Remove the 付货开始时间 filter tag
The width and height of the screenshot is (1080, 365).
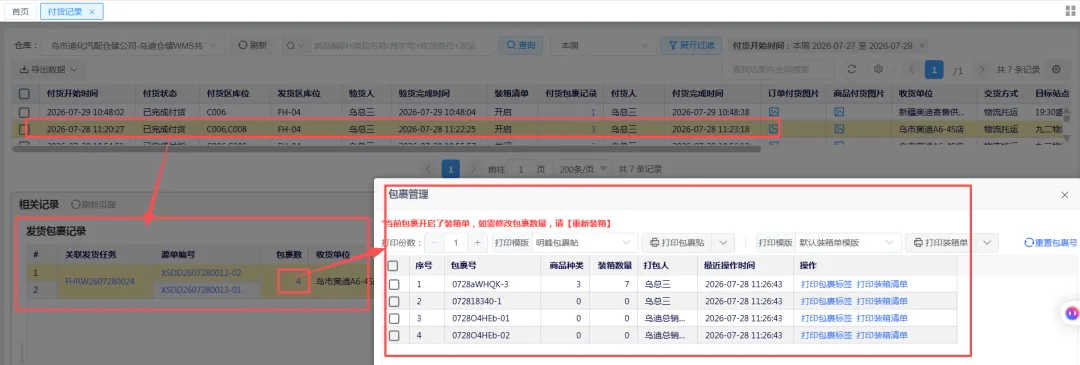pos(922,45)
